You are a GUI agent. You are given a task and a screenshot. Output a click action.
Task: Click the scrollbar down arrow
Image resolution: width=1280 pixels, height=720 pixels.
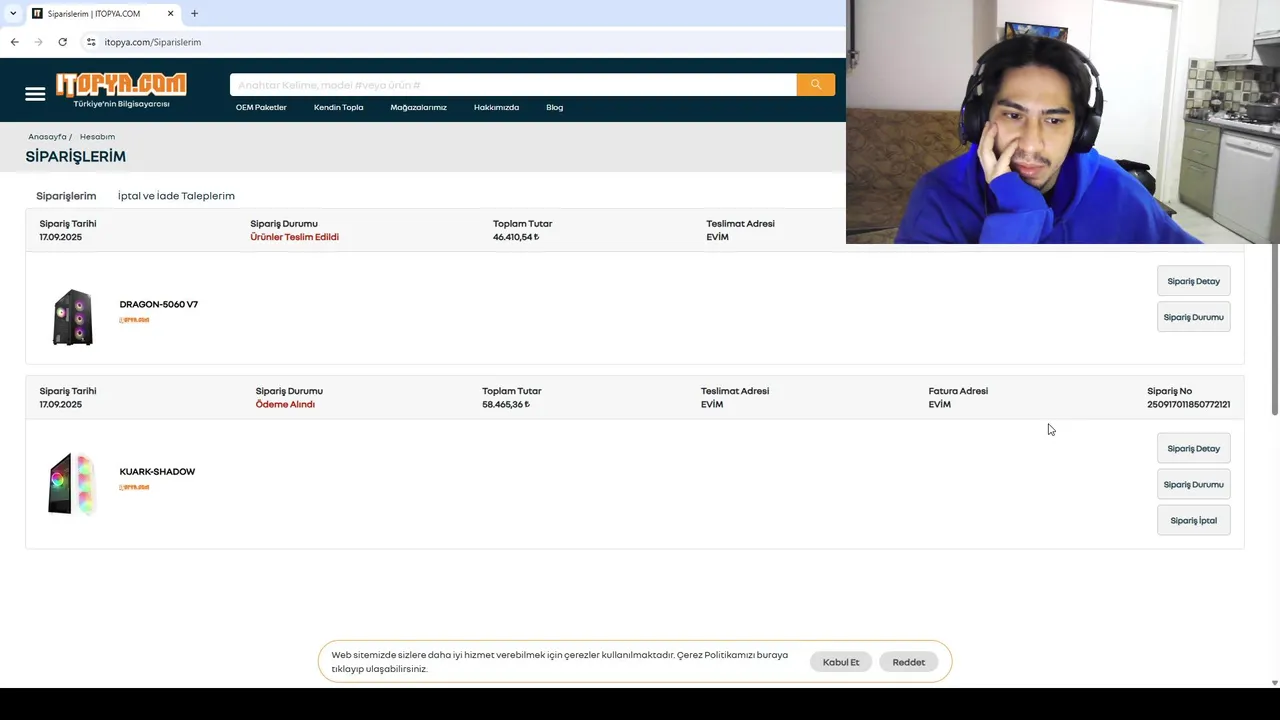[1274, 682]
